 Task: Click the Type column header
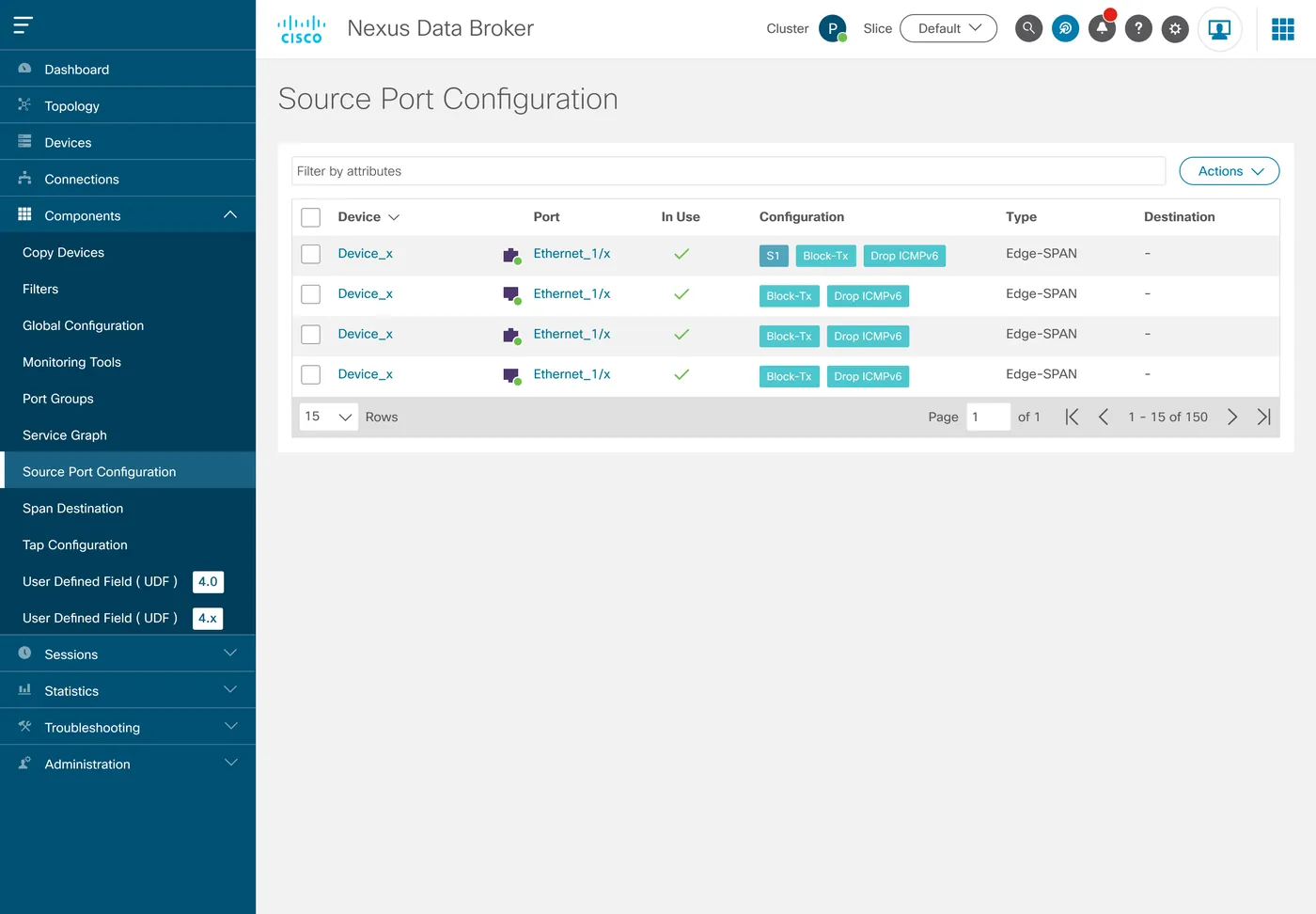1021,217
